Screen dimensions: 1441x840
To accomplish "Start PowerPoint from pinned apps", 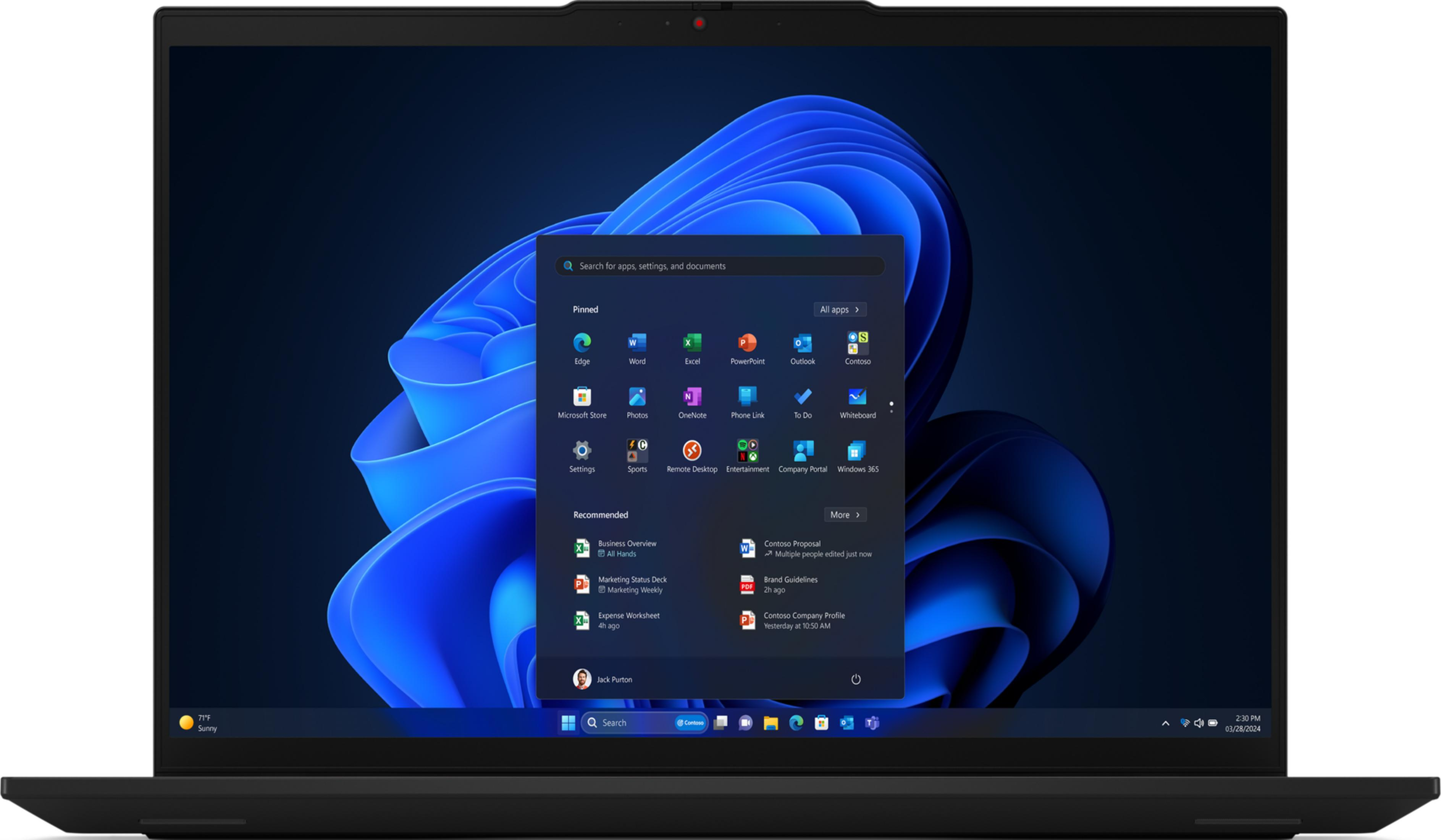I will tap(747, 348).
